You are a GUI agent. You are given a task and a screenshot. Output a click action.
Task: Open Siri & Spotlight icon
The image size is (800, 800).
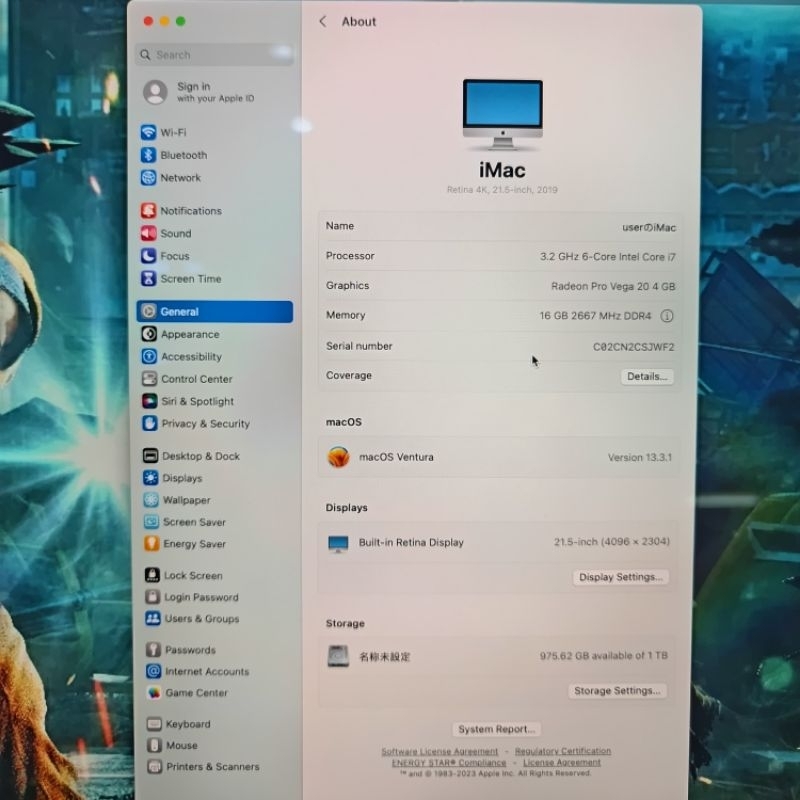150,401
